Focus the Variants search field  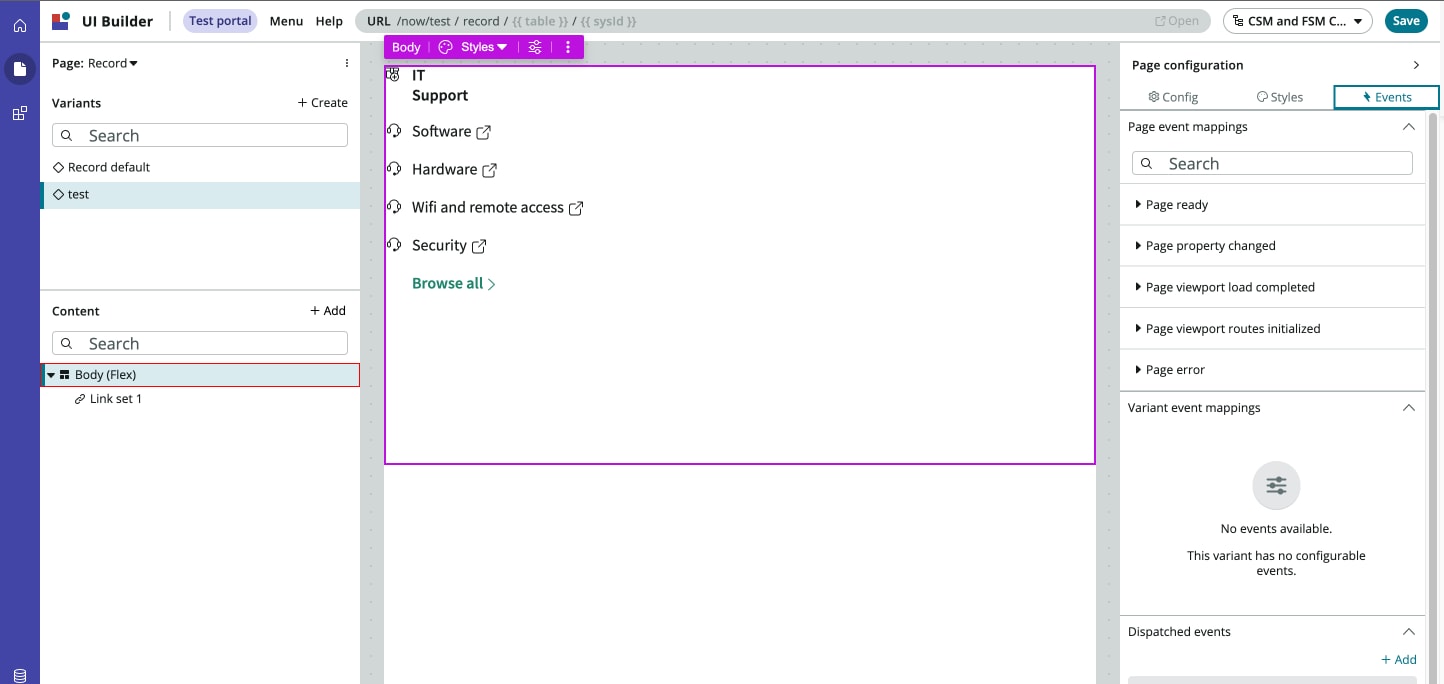200,135
